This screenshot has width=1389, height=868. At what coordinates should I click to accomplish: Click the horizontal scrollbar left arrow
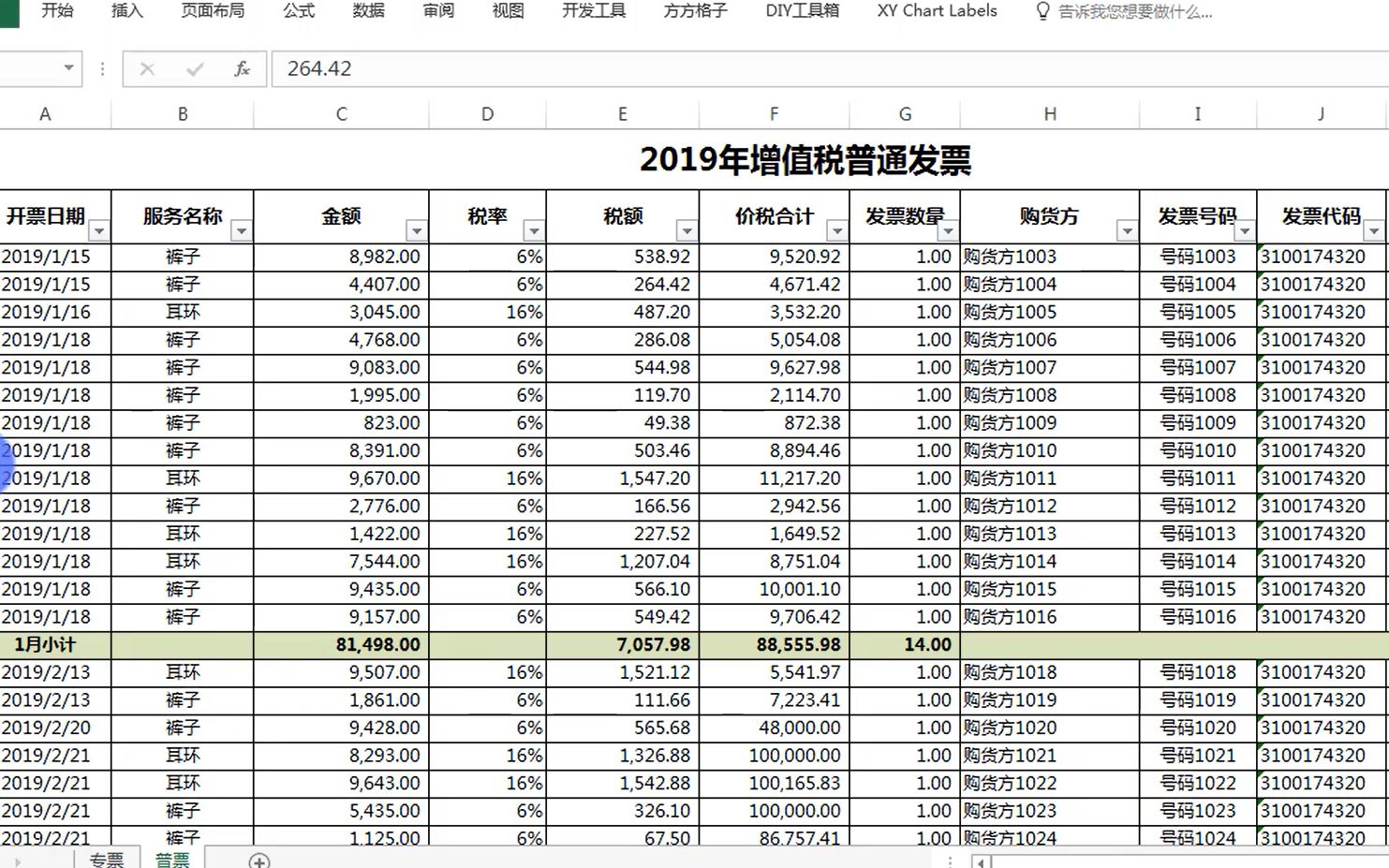pos(980,861)
